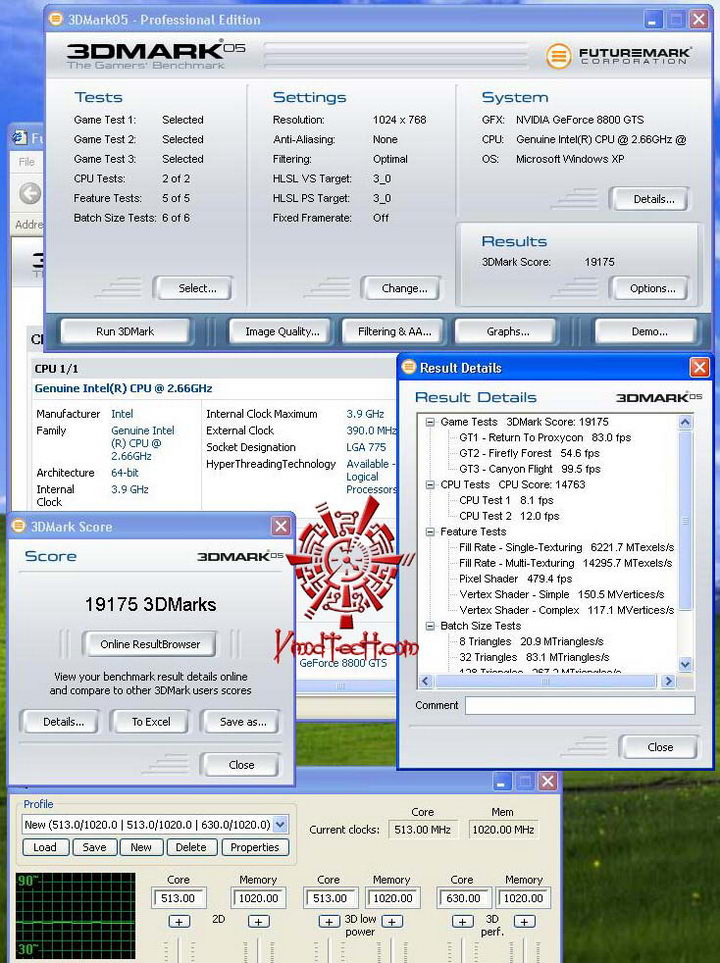
Task: Minimize the clock utility window
Action: 502,782
